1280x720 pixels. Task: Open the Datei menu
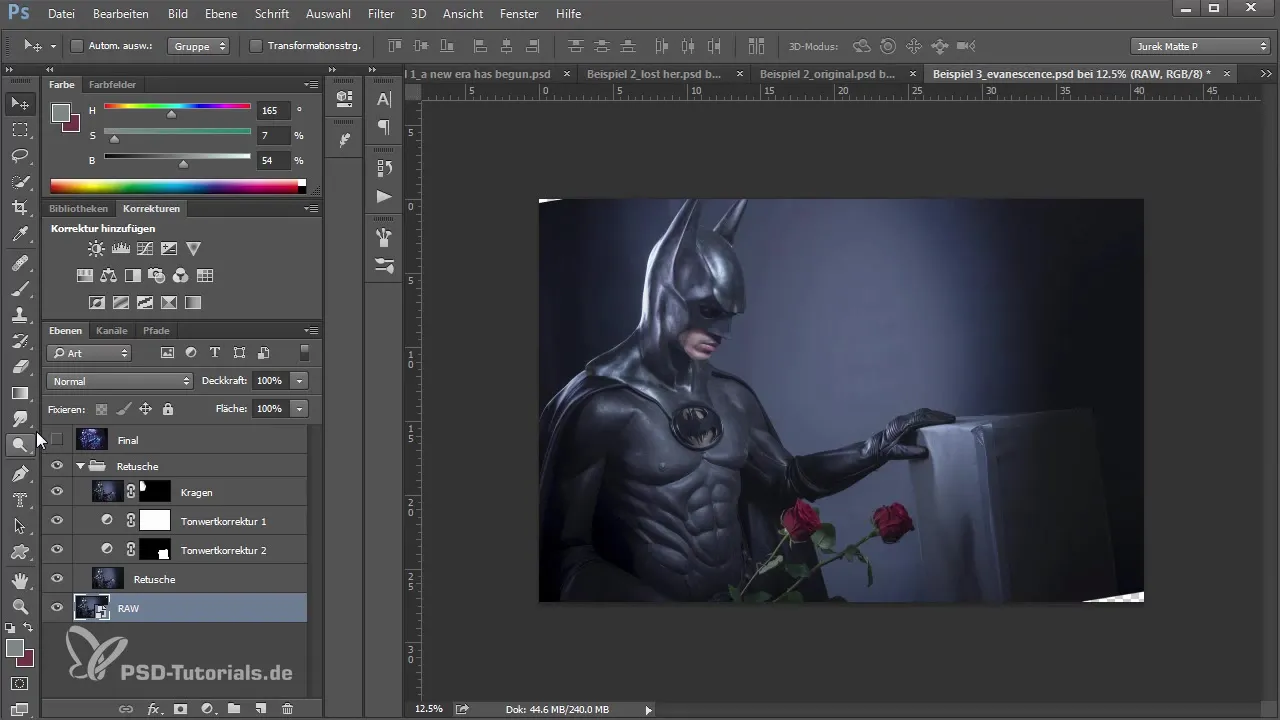(x=61, y=14)
